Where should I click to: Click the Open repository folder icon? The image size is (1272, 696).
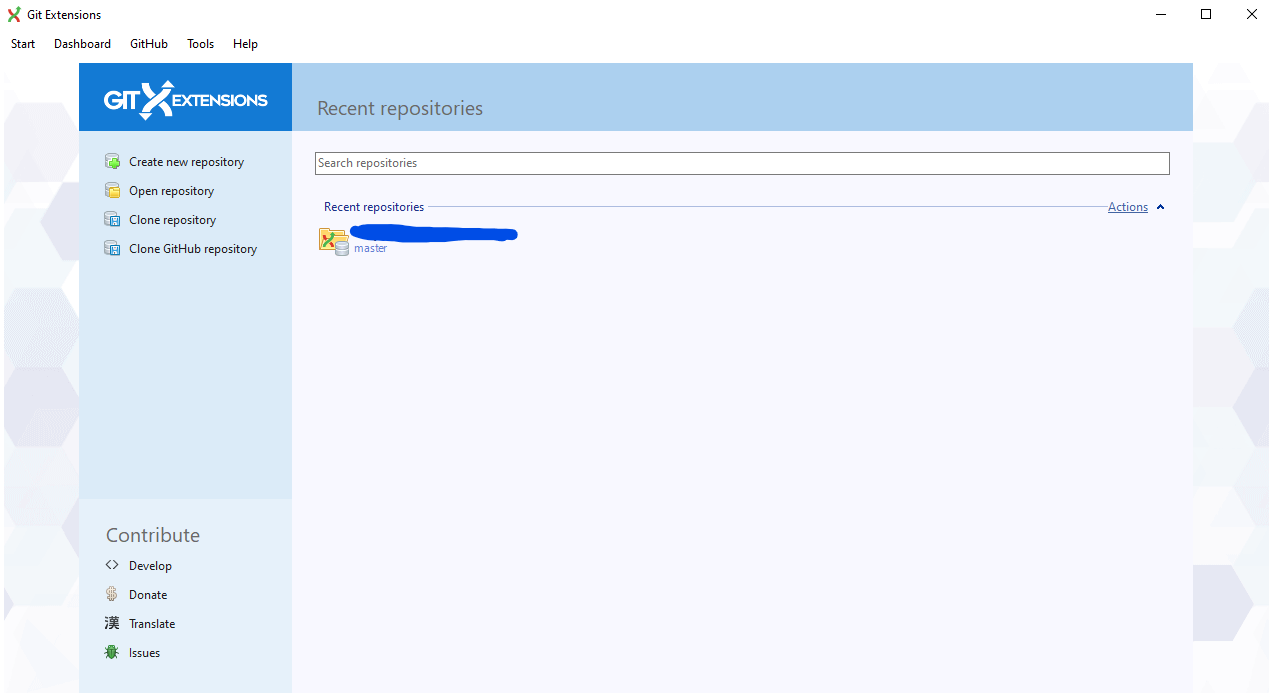coord(112,190)
